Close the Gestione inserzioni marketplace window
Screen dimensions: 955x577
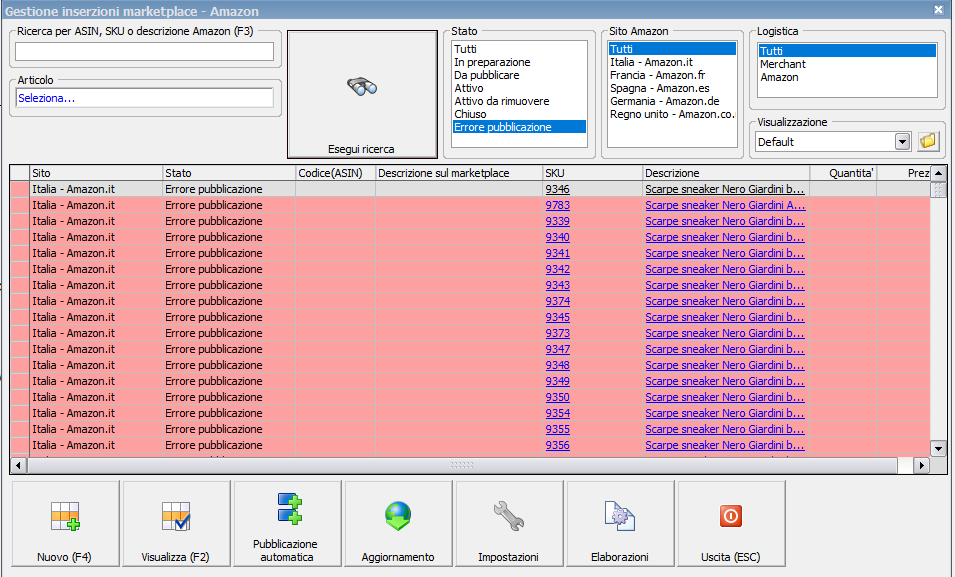click(x=939, y=9)
